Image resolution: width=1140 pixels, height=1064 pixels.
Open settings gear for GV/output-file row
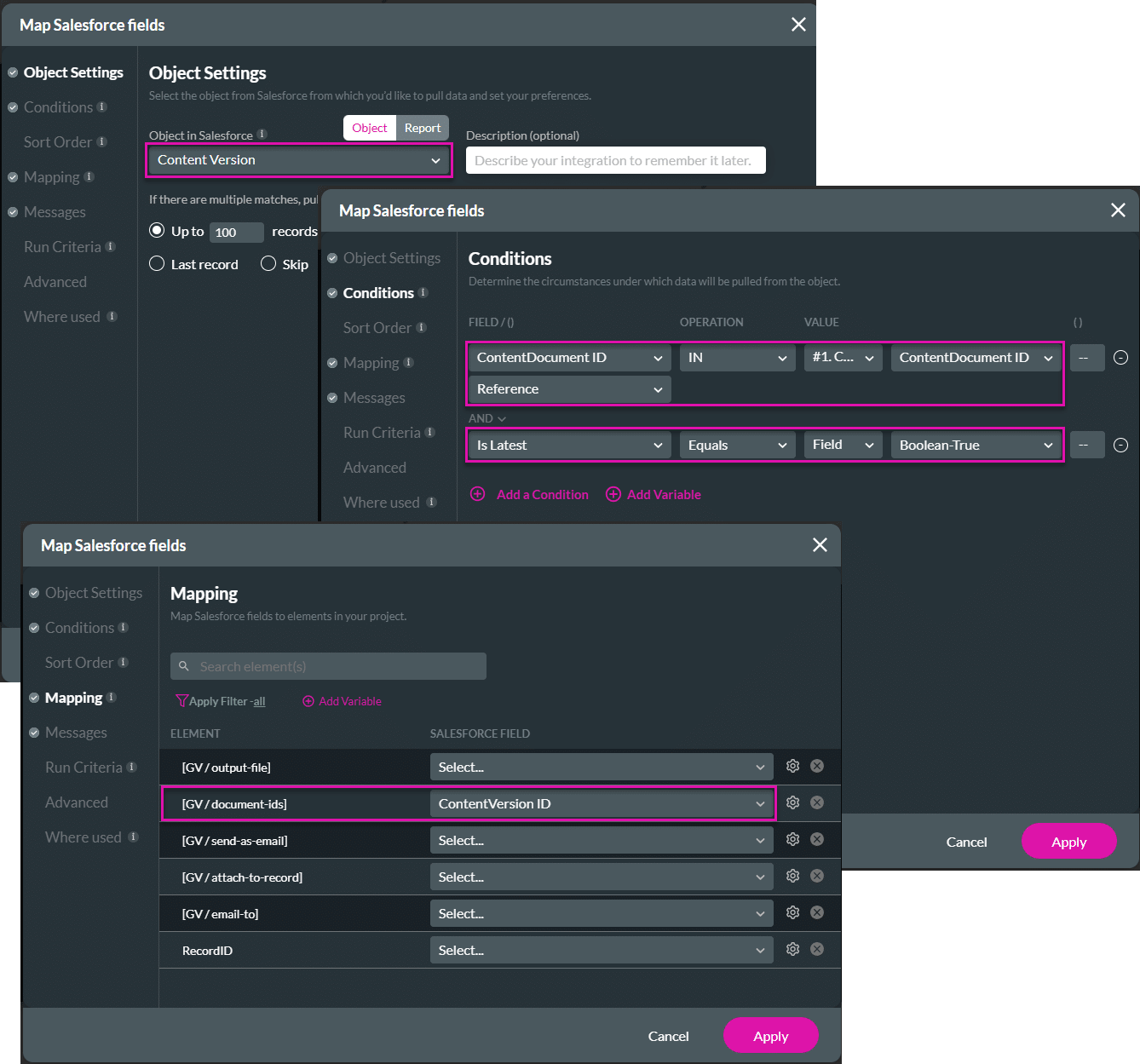coord(792,766)
